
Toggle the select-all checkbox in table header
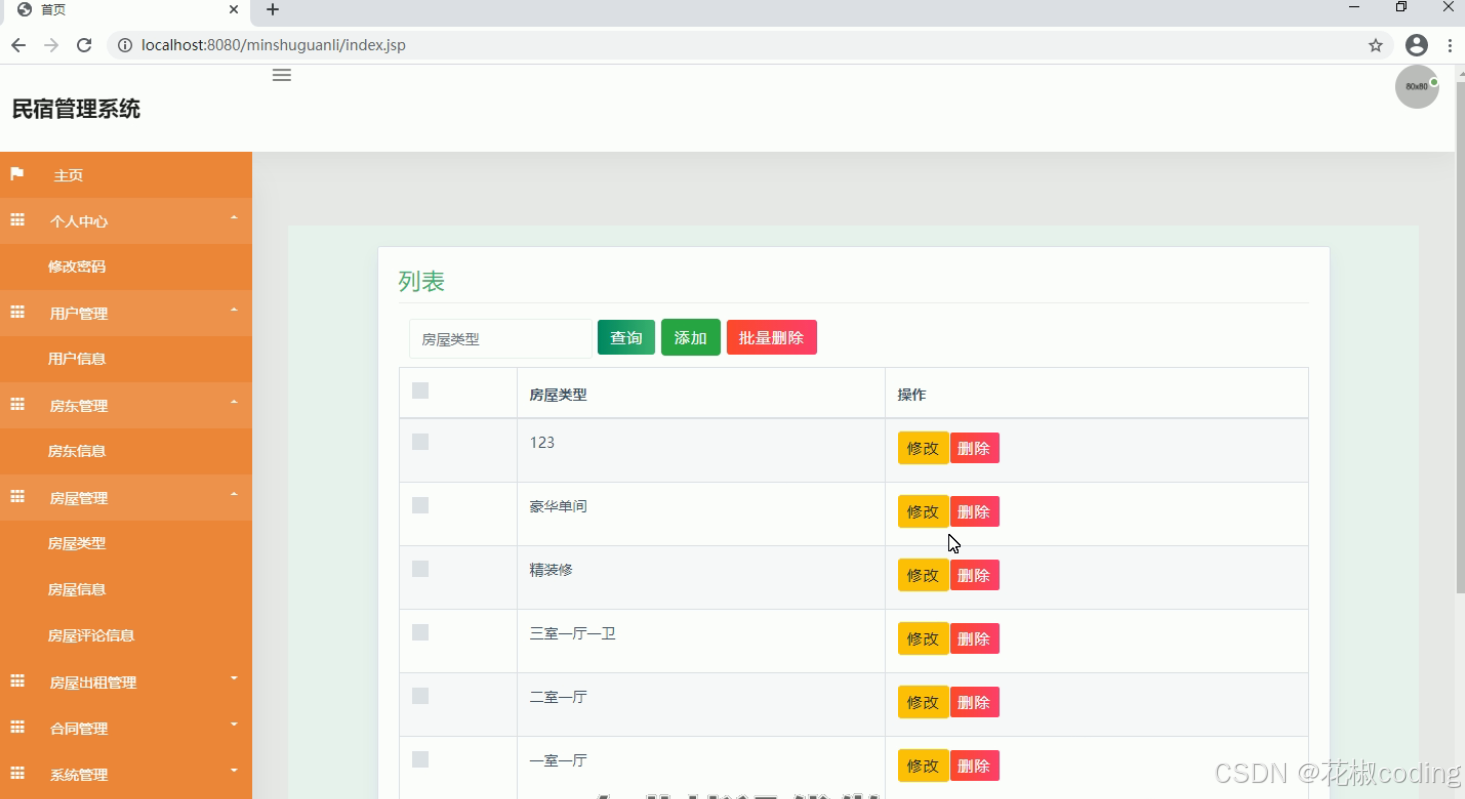click(420, 390)
